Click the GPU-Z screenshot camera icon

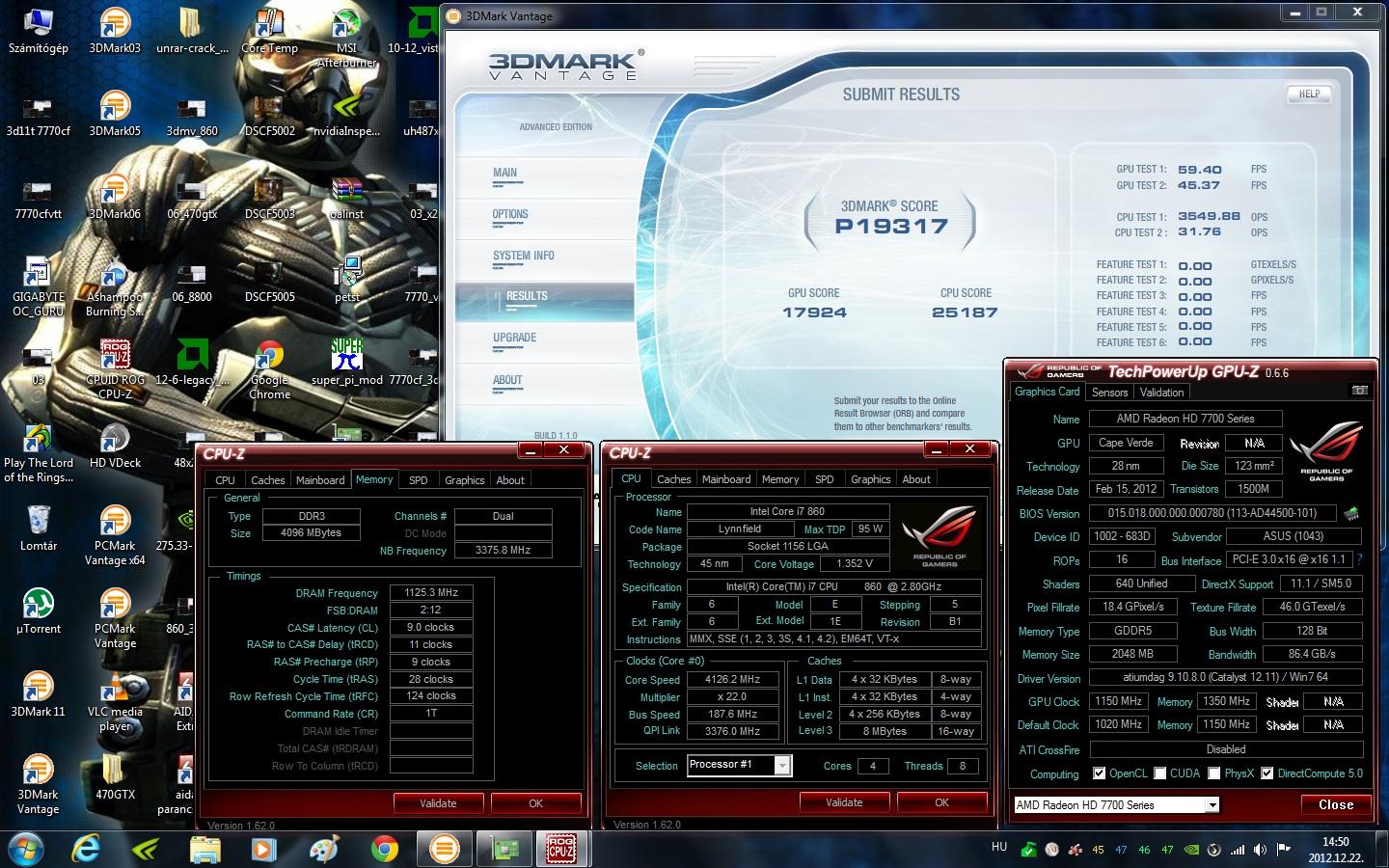[x=1359, y=391]
